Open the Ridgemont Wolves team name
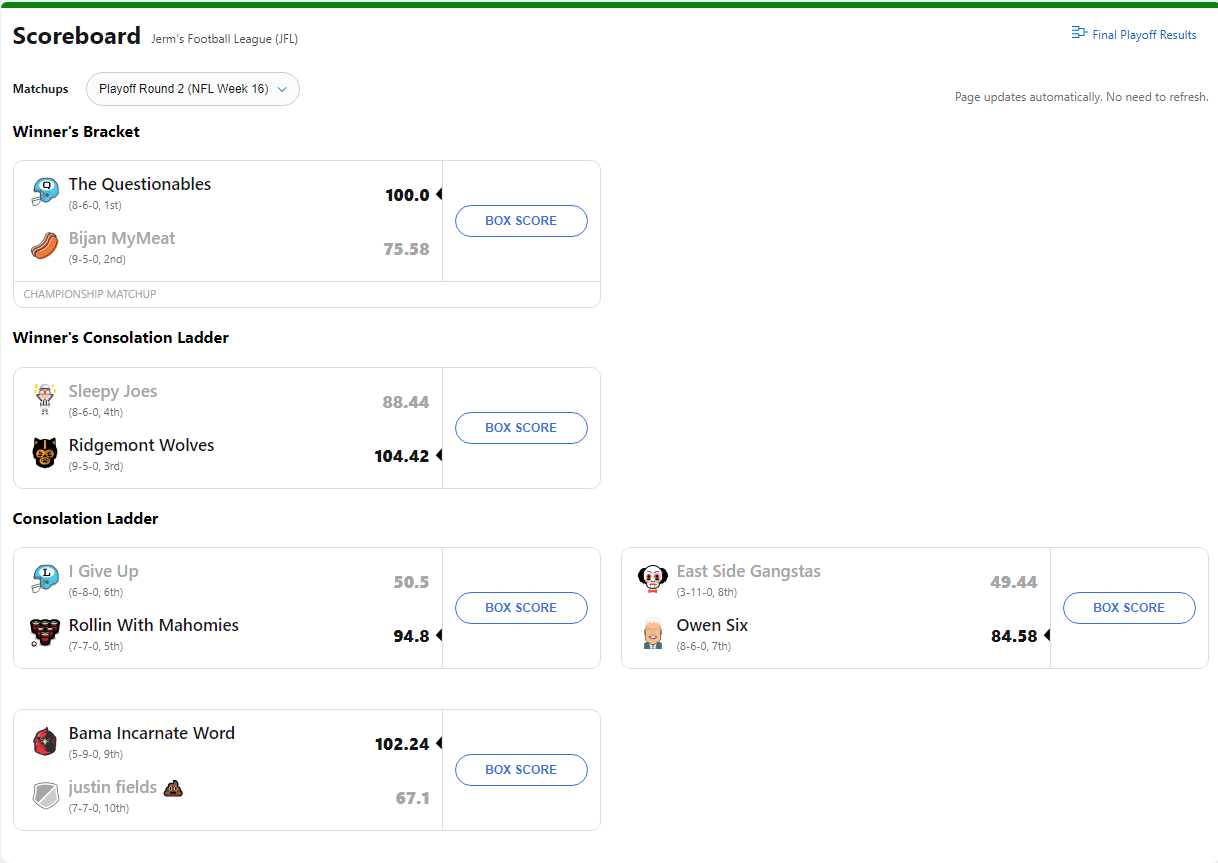The height and width of the screenshot is (863, 1218). pos(141,445)
